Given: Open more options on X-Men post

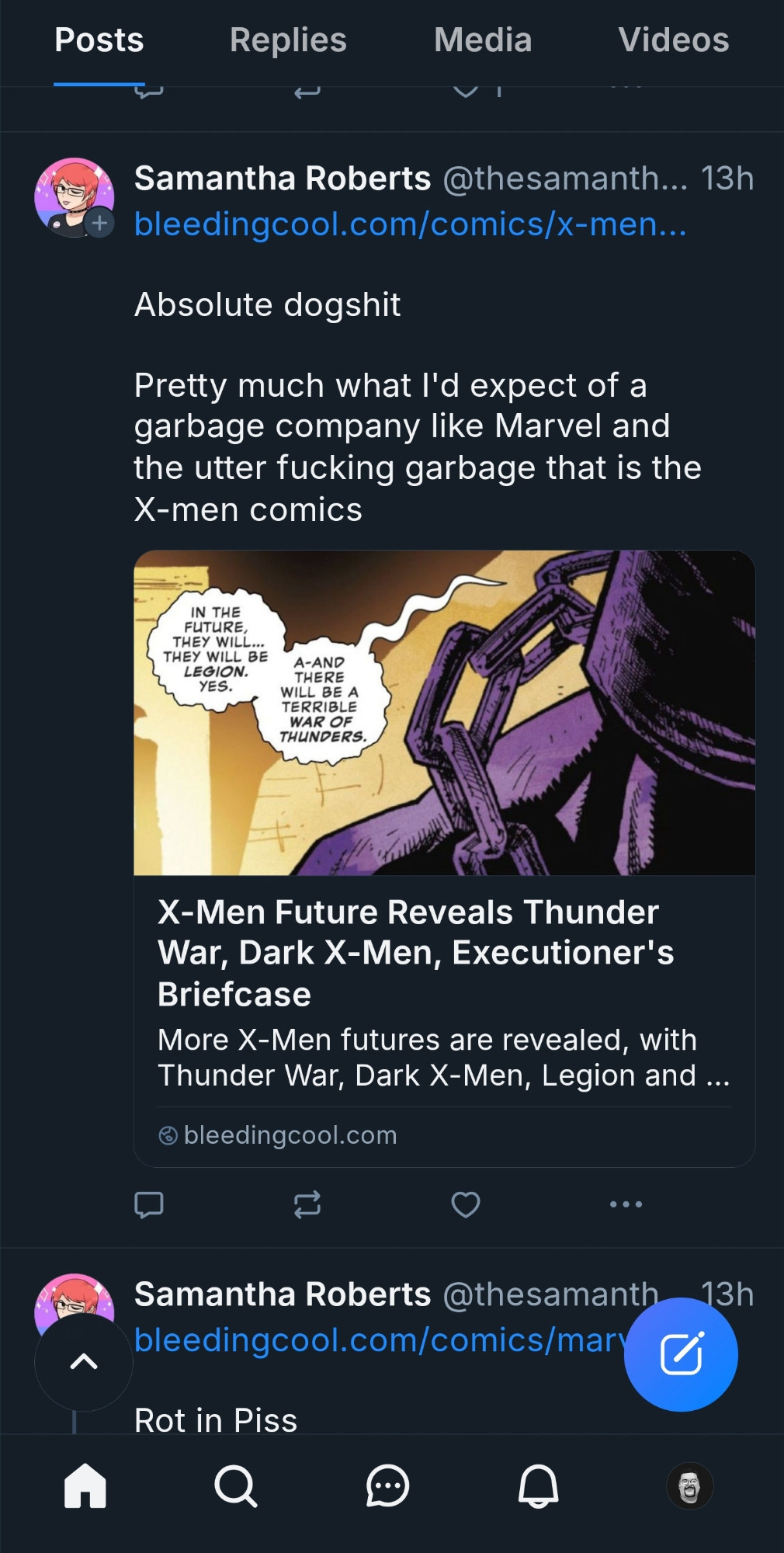Looking at the screenshot, I should coord(626,1204).
